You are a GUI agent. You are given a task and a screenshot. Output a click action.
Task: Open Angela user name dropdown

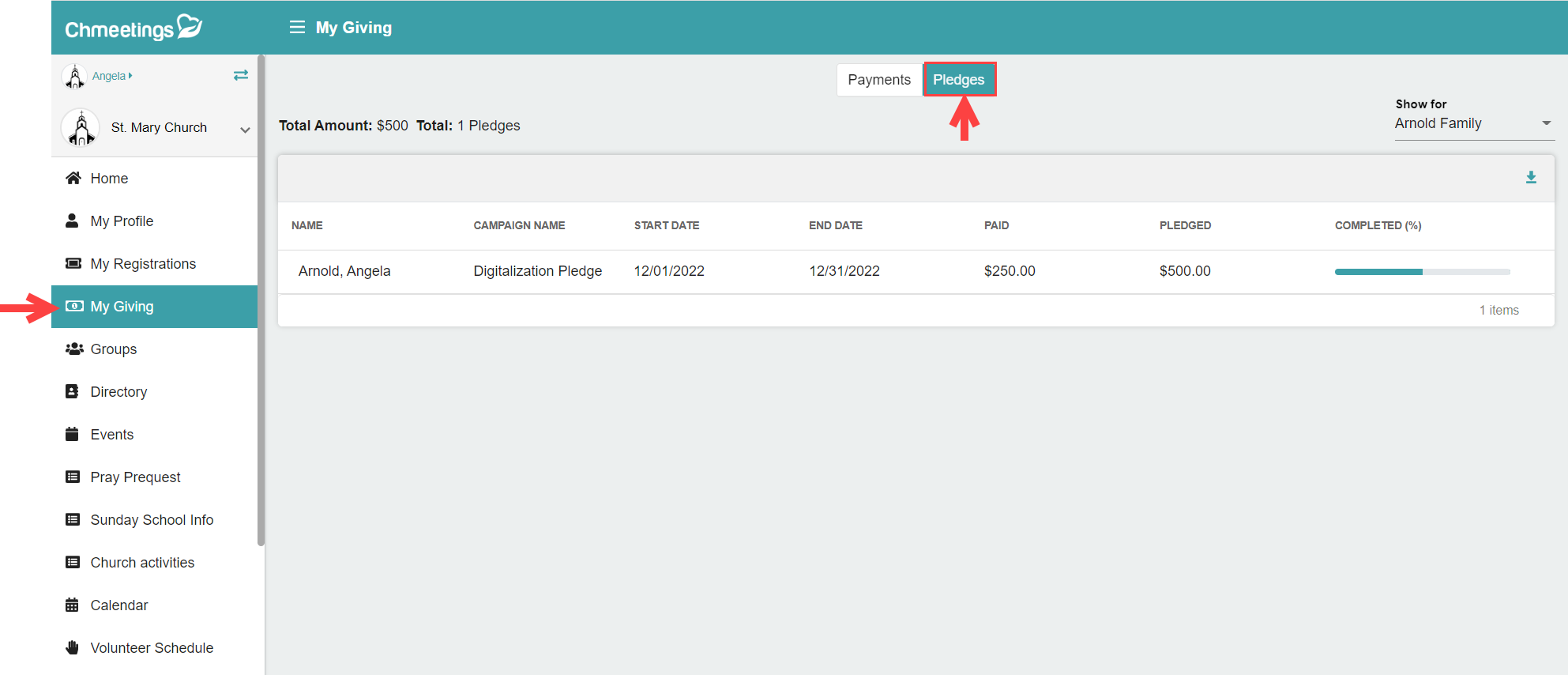pyautogui.click(x=112, y=76)
